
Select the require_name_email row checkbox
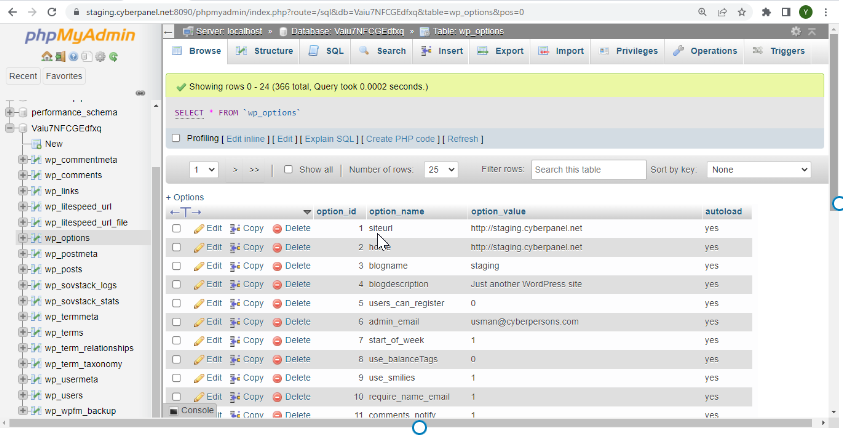click(x=176, y=397)
